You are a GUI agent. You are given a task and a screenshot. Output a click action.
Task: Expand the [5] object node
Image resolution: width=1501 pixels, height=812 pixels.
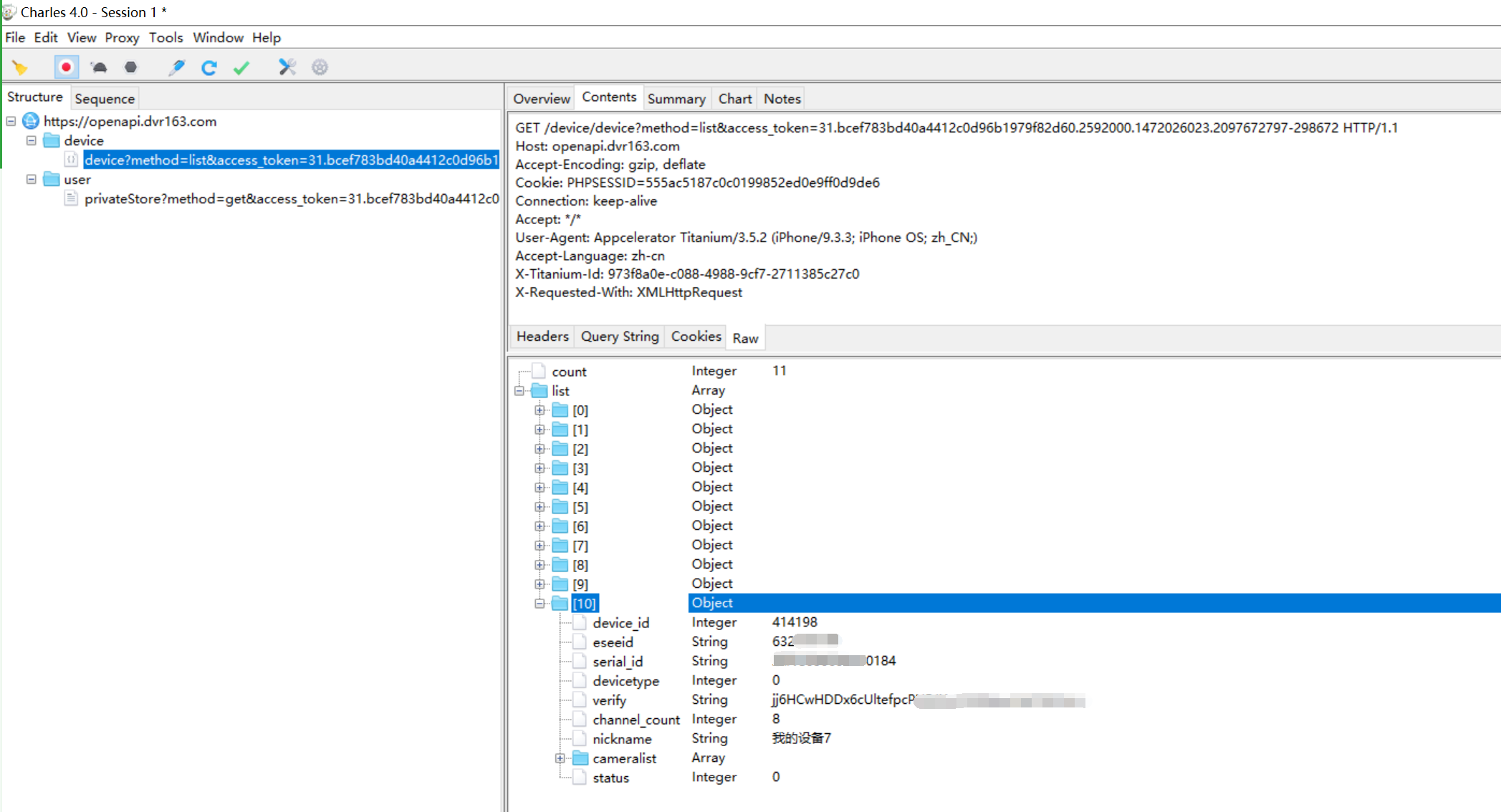tap(540, 507)
